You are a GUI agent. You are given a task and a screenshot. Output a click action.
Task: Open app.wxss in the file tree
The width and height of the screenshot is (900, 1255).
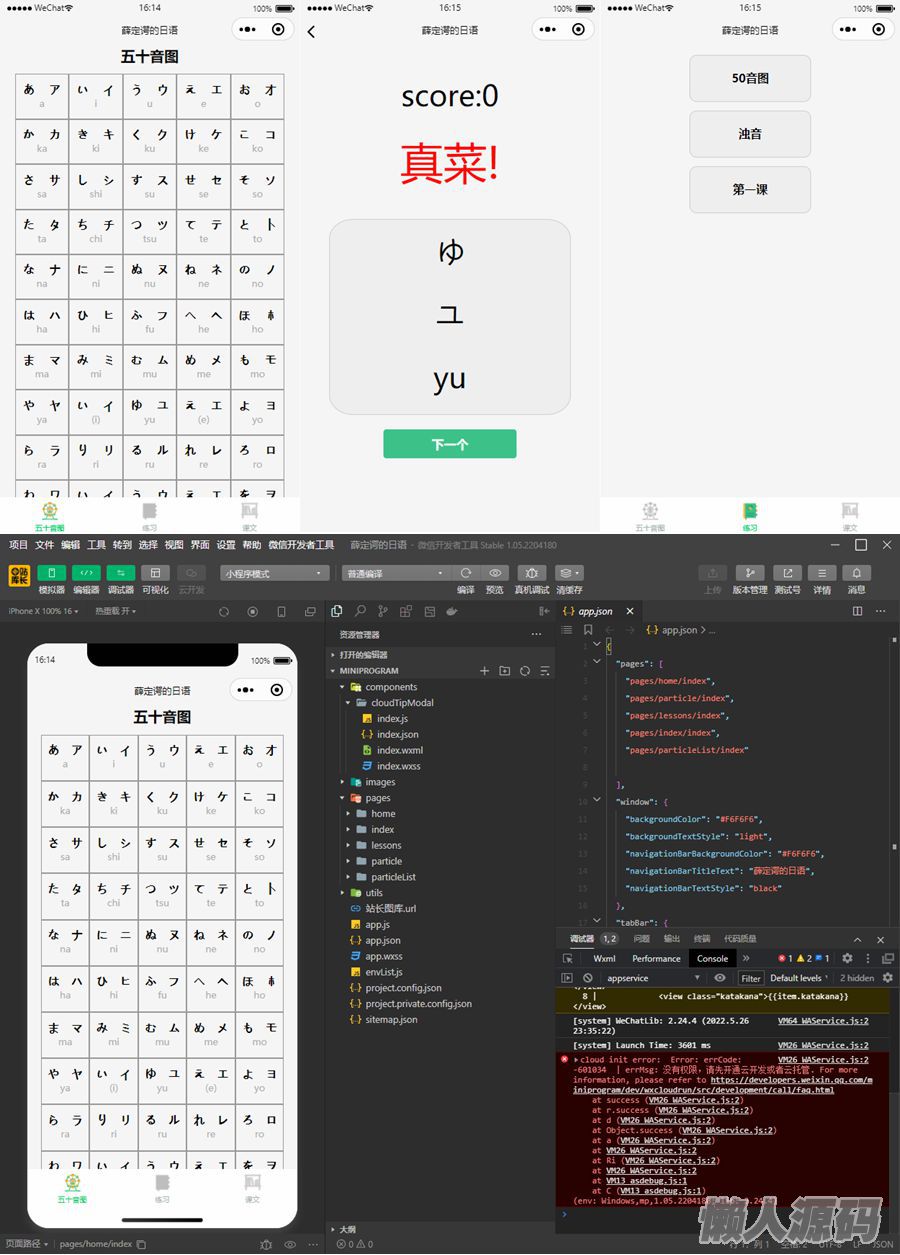(384, 956)
